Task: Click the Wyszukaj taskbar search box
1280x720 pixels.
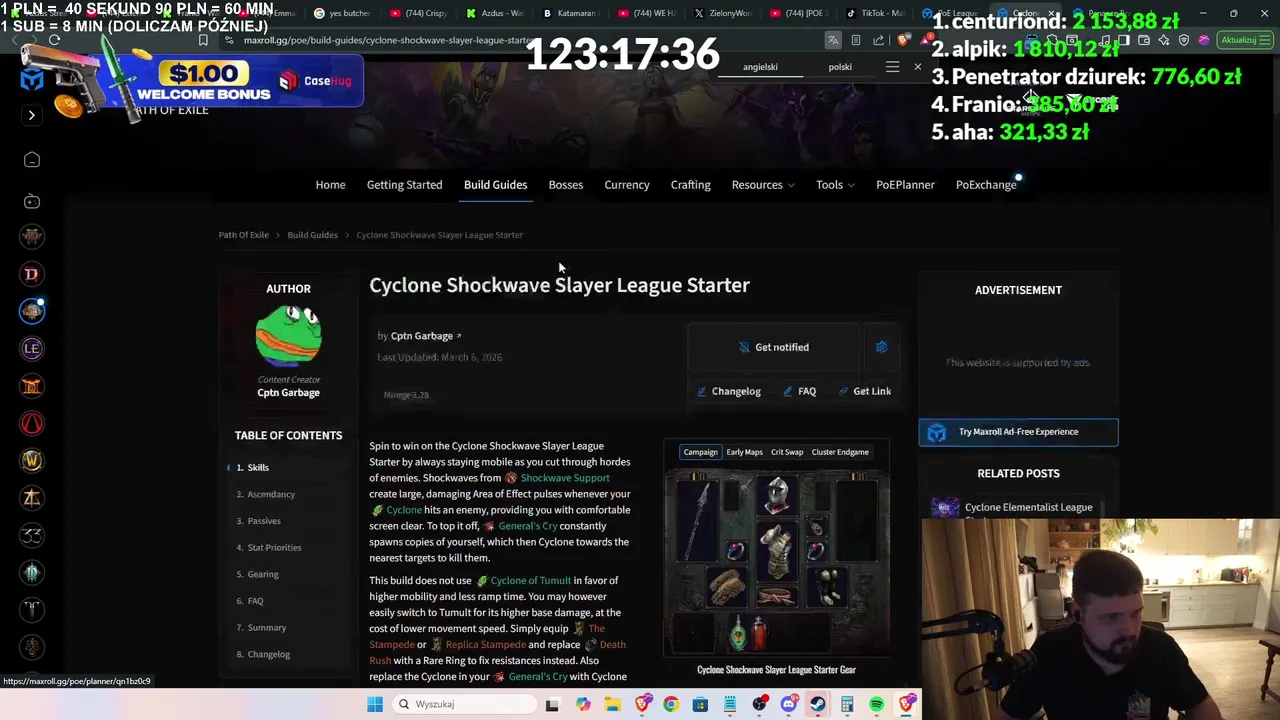Action: (463, 704)
